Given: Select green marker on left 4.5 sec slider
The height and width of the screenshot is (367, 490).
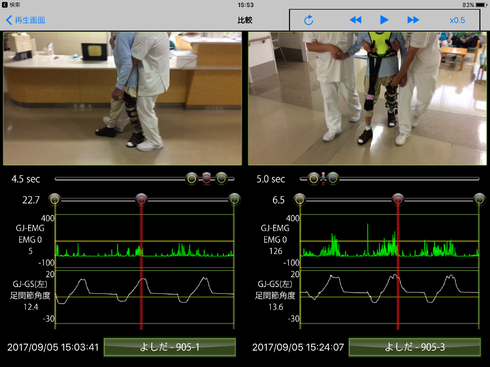Looking at the screenshot, I should [221, 179].
